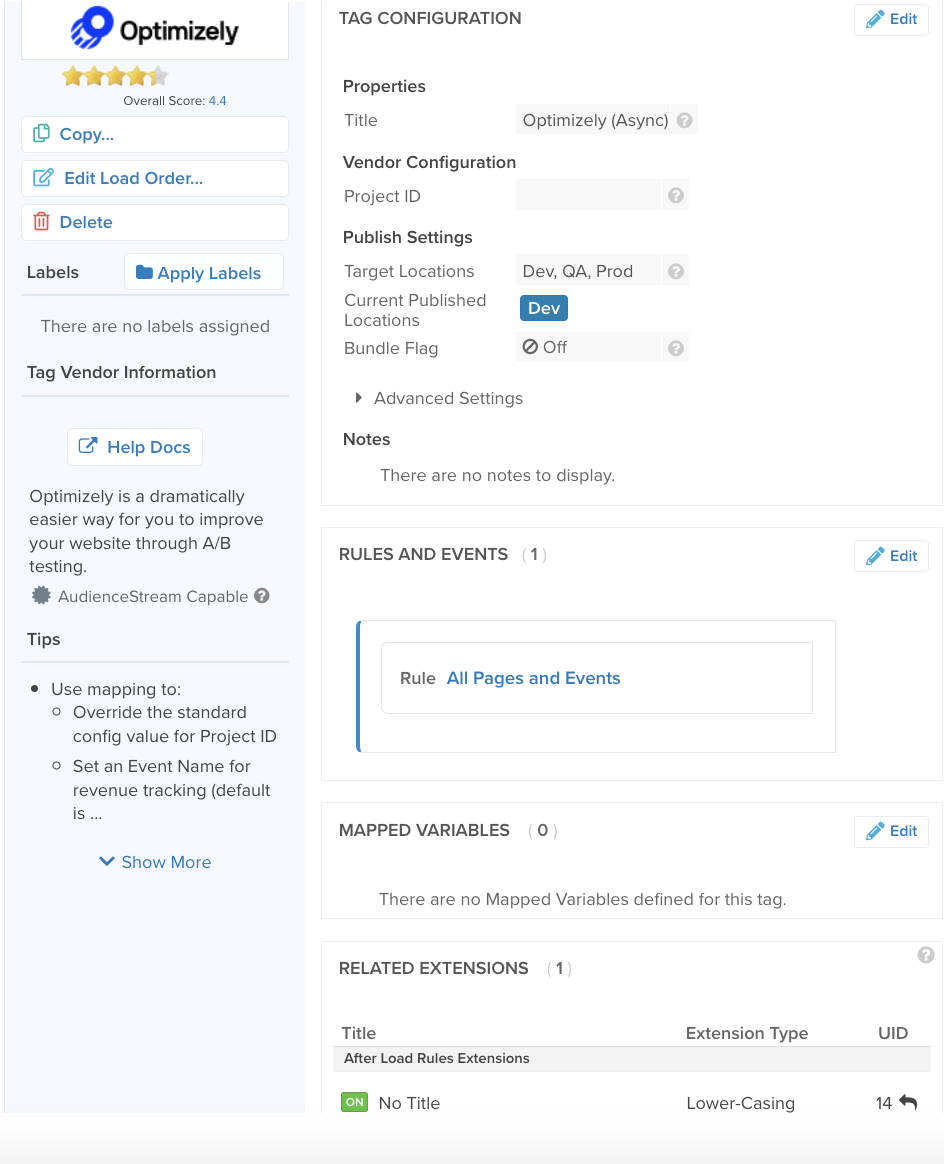Edit the Rules and Events section

coord(891,556)
